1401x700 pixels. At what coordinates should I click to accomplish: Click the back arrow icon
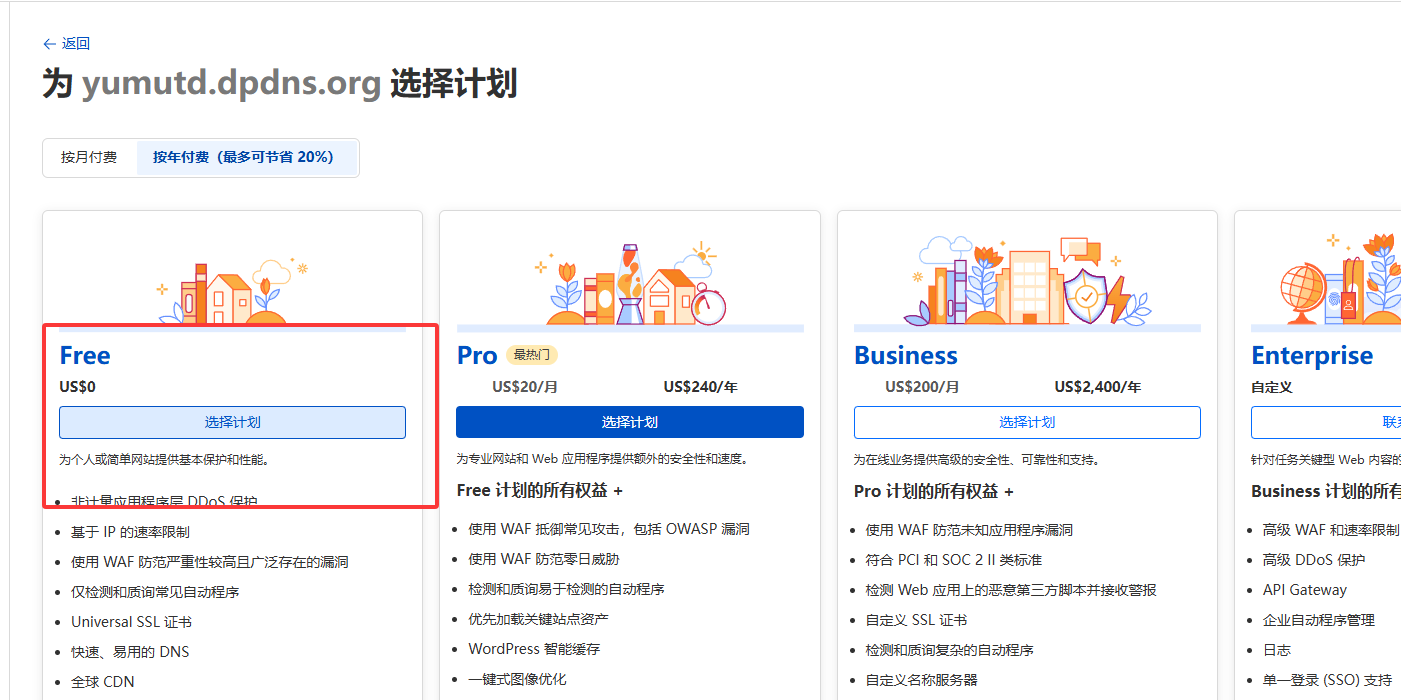[x=49, y=44]
